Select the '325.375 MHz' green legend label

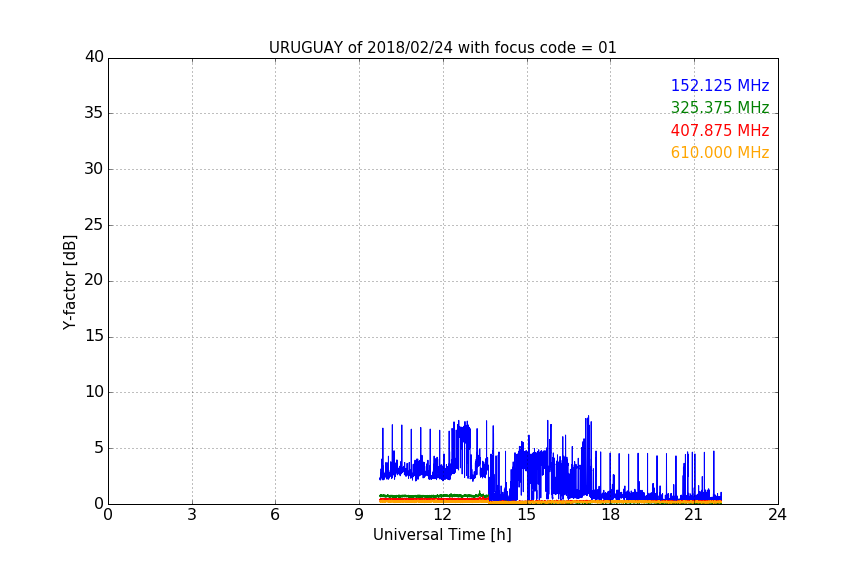coord(720,107)
